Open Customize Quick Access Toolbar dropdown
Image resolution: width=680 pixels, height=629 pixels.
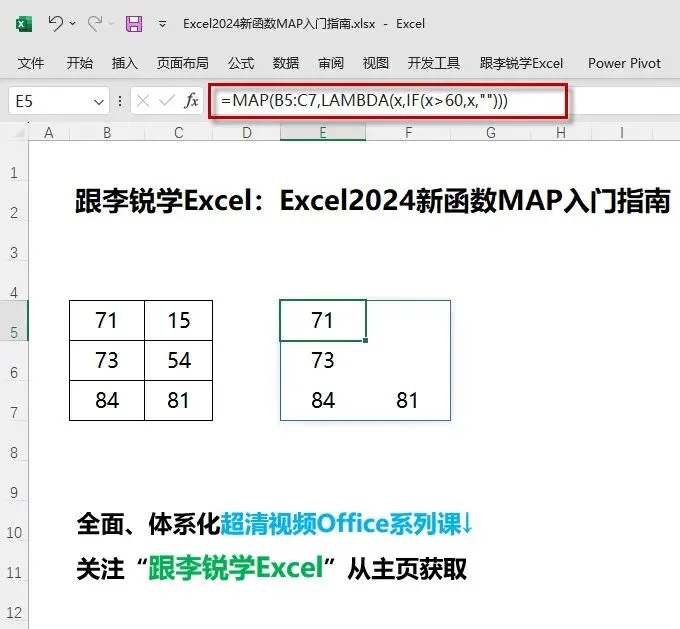click(162, 24)
